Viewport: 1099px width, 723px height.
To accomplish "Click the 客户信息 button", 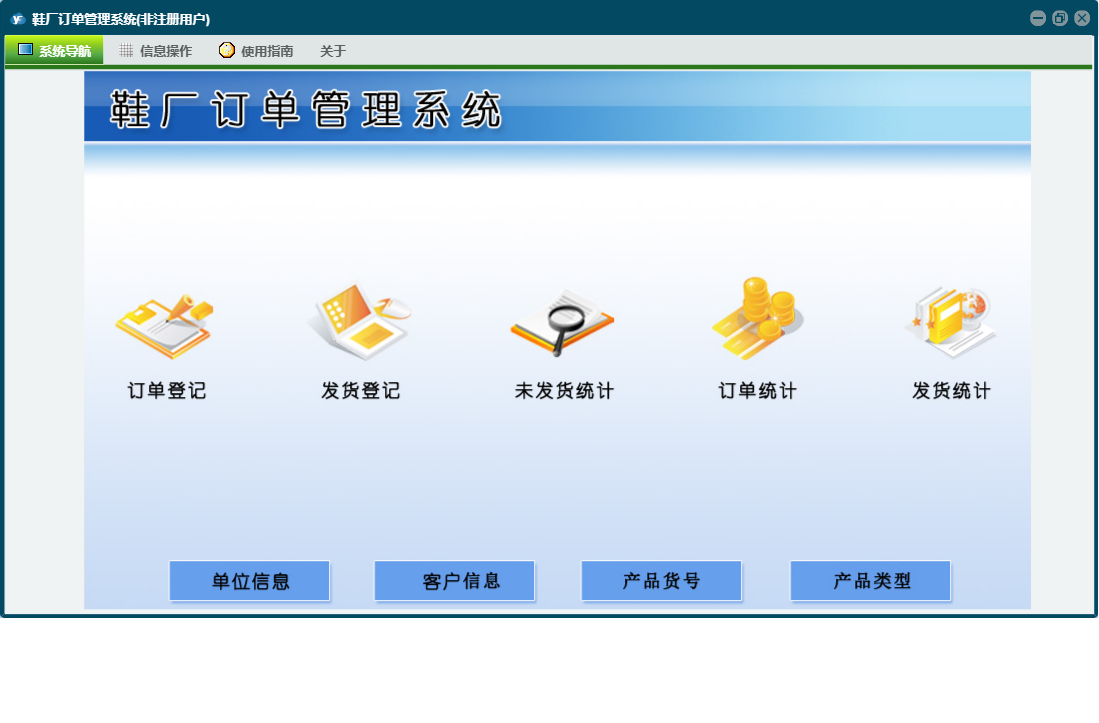I will [454, 581].
